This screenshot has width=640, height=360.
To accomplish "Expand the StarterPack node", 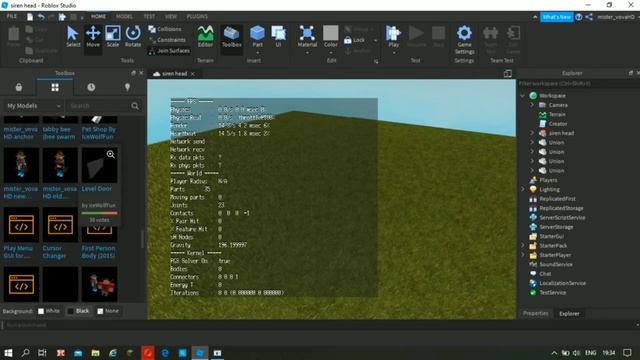I will [522, 246].
